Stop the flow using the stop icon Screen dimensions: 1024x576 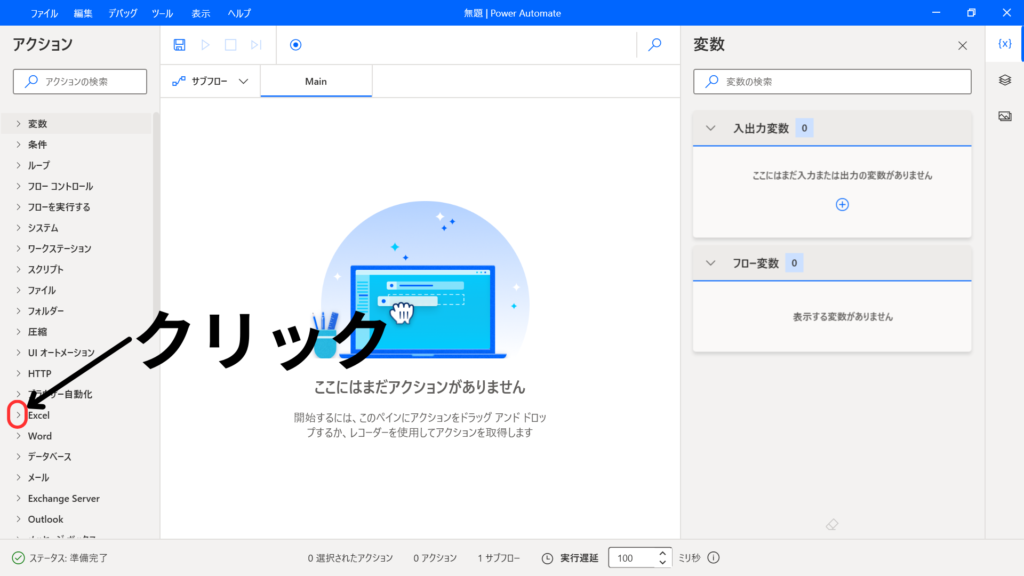tap(231, 44)
